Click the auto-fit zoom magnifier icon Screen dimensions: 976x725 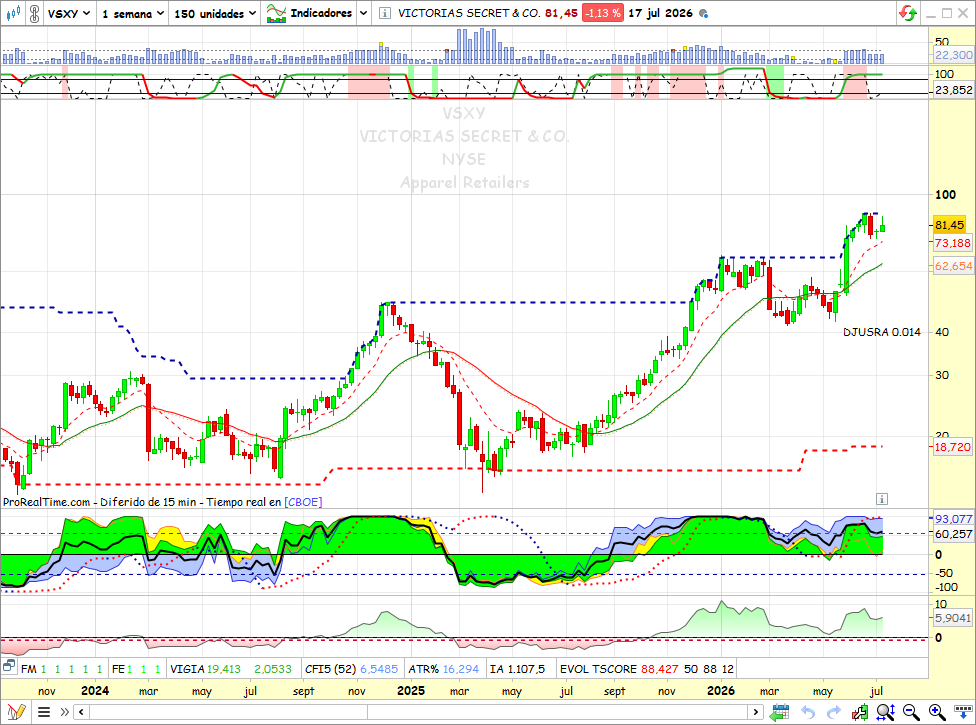886,711
